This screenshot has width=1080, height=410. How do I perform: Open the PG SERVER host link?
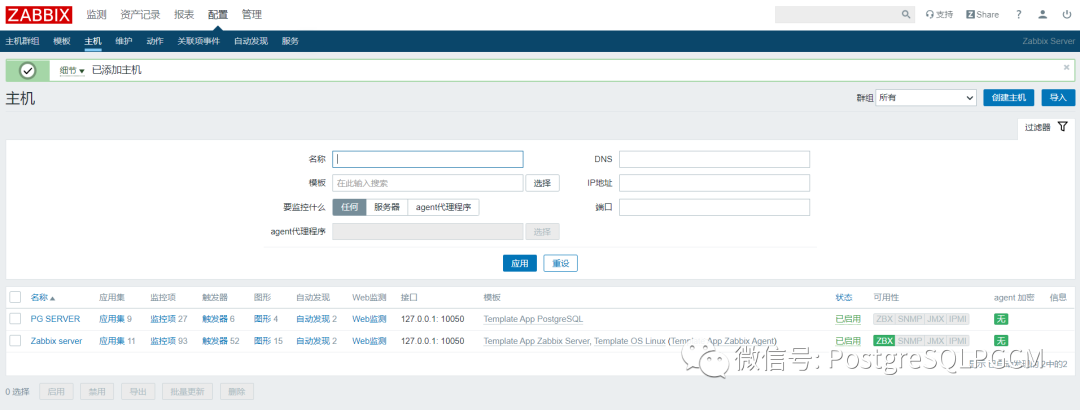[x=55, y=319]
